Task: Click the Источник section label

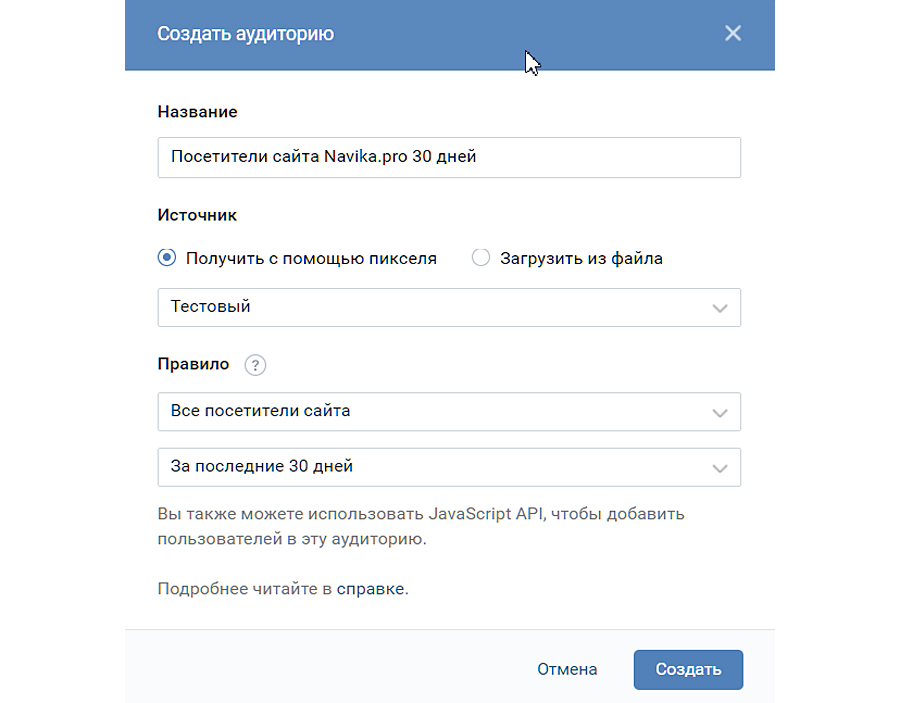Action: tap(197, 214)
